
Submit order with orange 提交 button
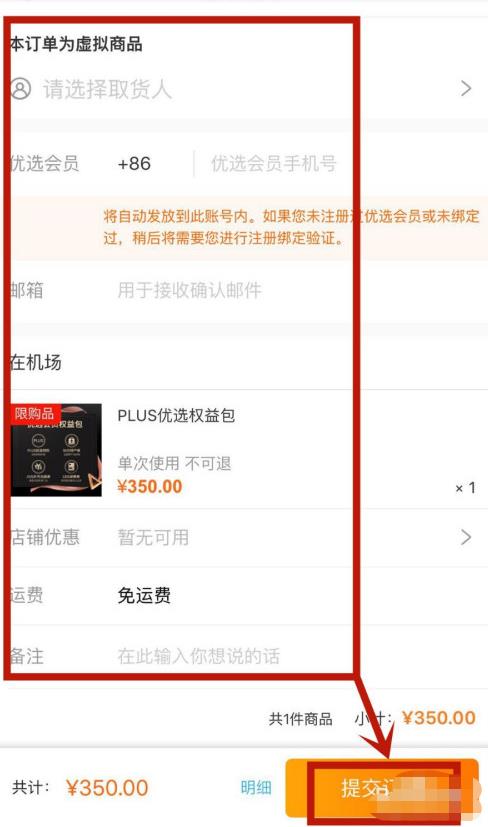pyautogui.click(x=382, y=788)
